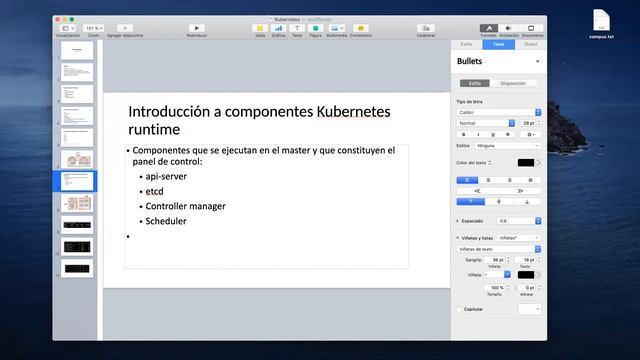Open the Estilos Ninguna character style dropdown
This screenshot has height=360, width=640.
click(x=508, y=146)
